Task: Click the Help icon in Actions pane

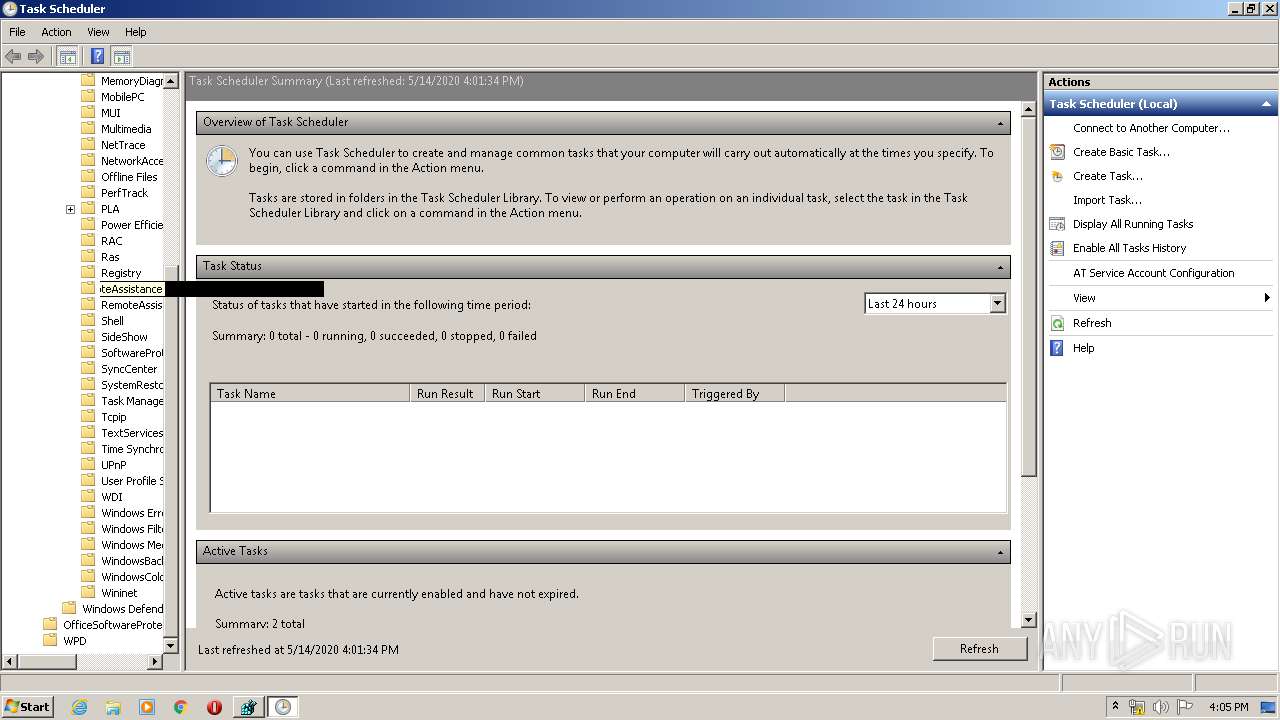Action: pyautogui.click(x=1057, y=348)
